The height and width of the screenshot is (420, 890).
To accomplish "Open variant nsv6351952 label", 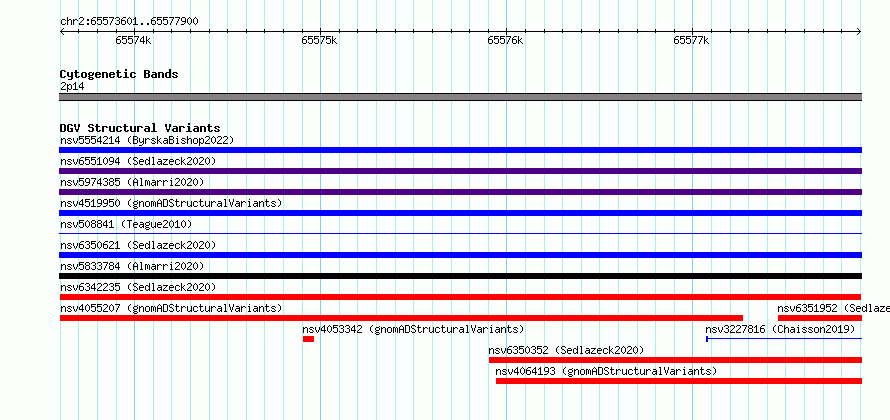I will (x=833, y=308).
